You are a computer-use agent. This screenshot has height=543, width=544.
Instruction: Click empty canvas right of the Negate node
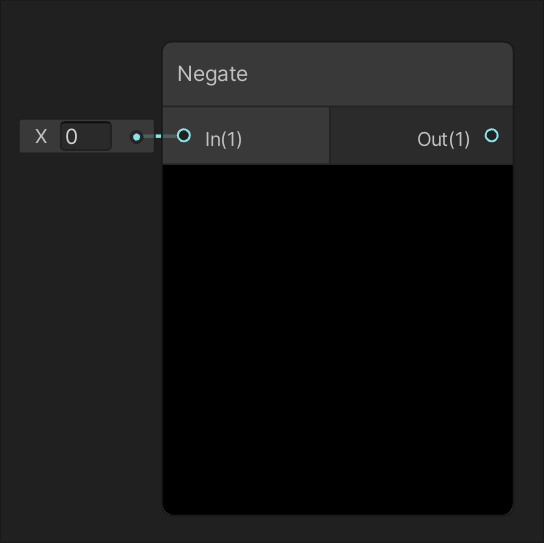point(528,278)
